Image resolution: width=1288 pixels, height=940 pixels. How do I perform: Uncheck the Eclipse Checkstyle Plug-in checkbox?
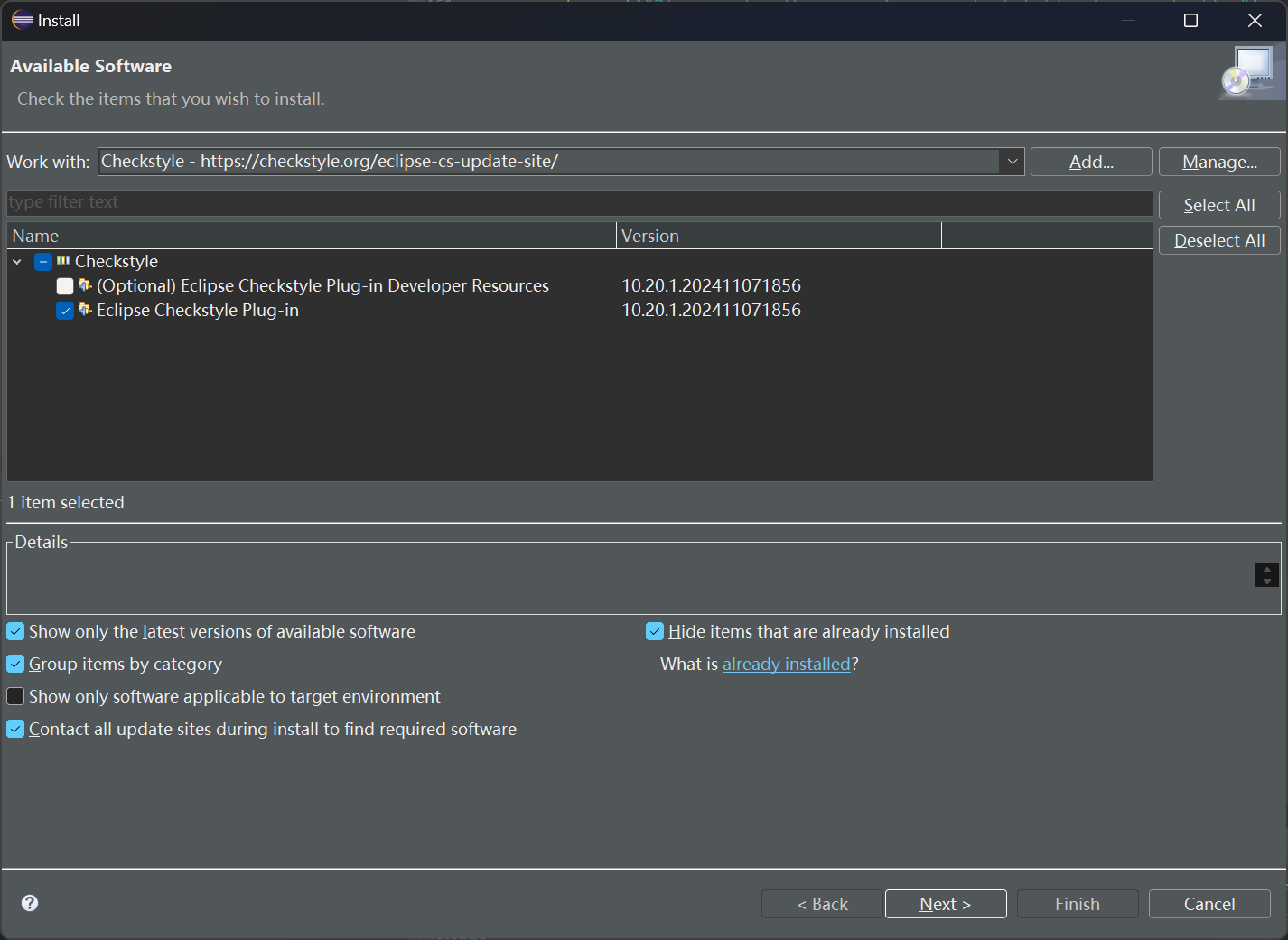(x=65, y=311)
